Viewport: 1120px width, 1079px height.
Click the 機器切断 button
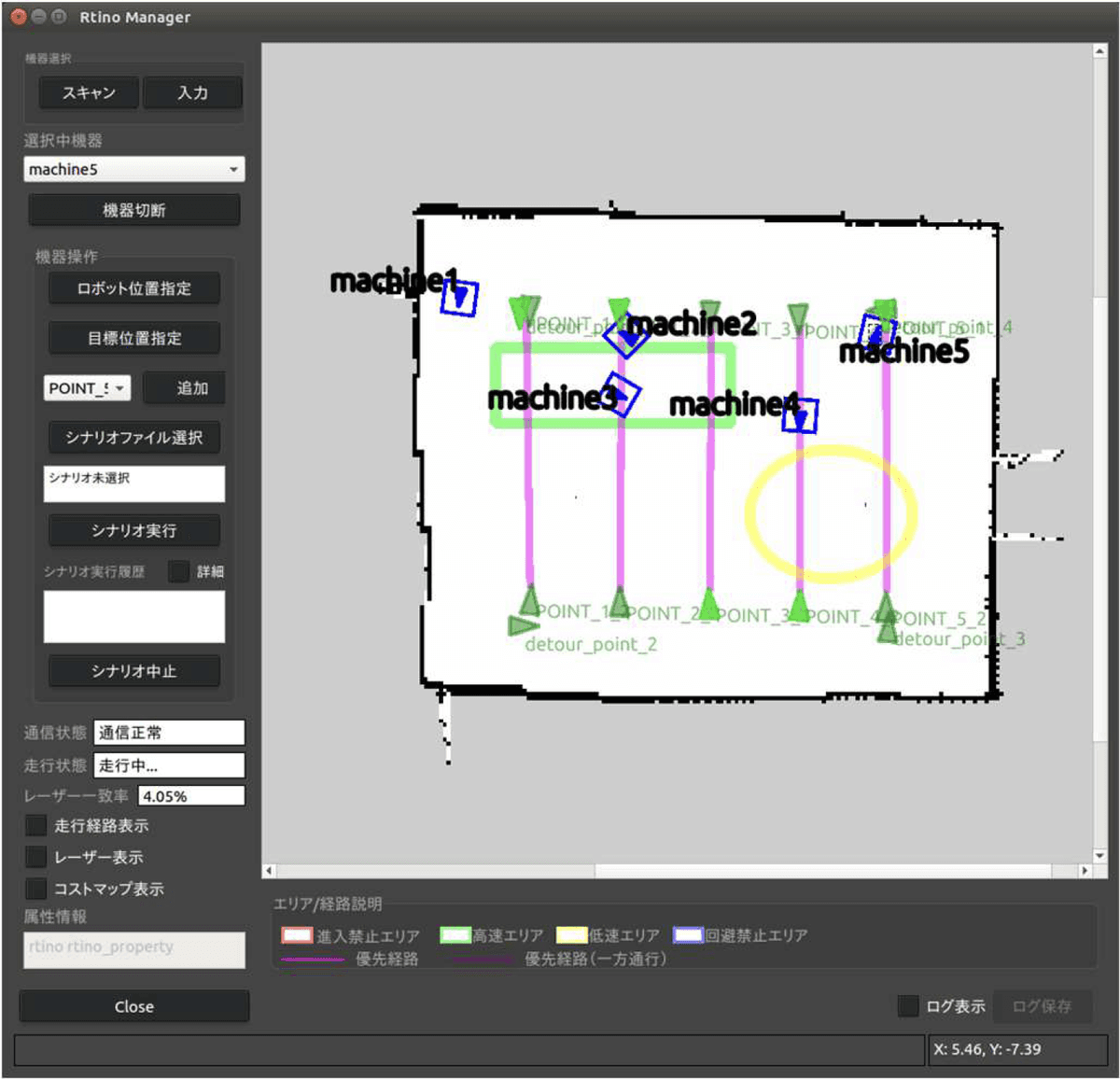[133, 211]
